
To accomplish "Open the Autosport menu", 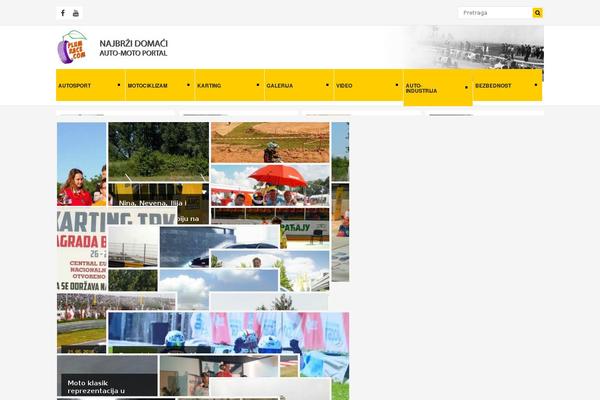I will click(x=90, y=85).
